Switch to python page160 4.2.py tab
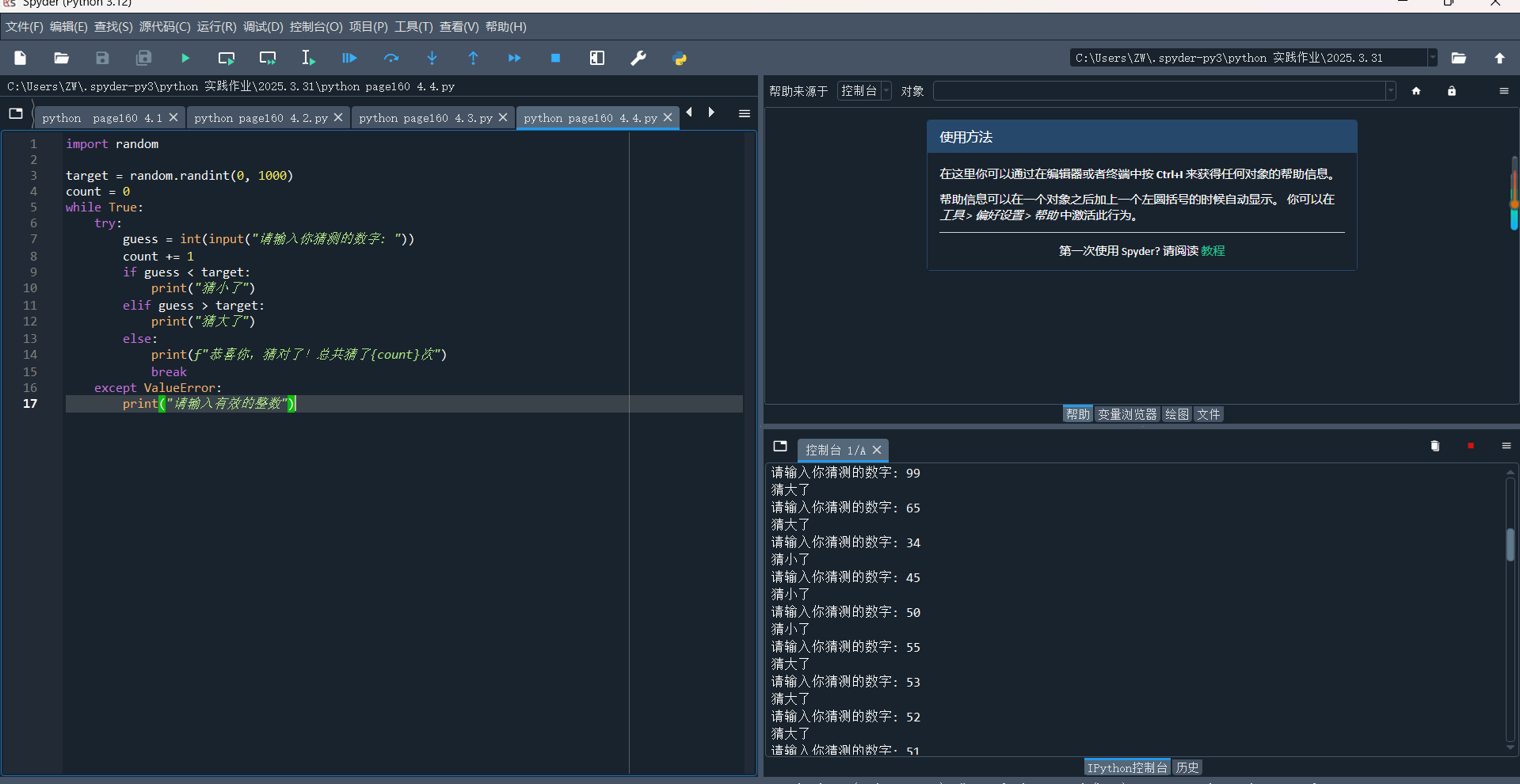The height and width of the screenshot is (784, 1520). (261, 118)
